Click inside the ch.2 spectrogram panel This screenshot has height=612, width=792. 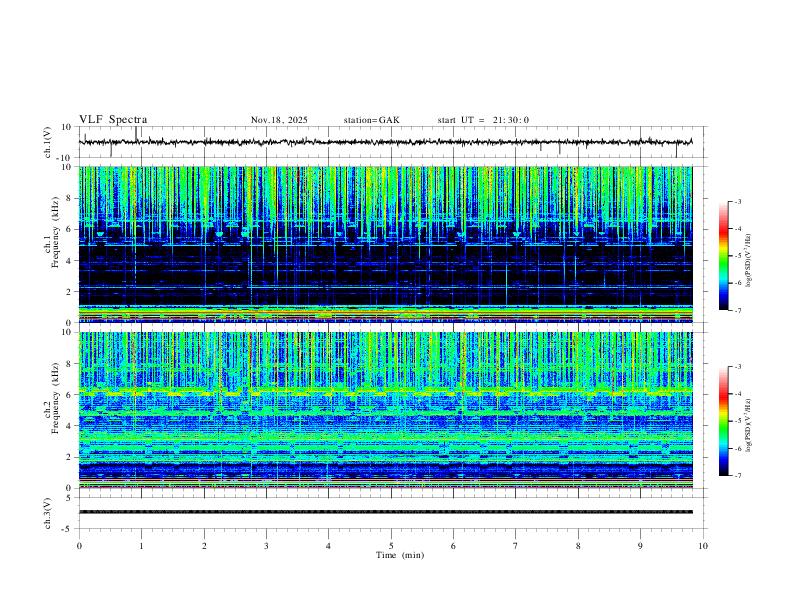tap(386, 410)
